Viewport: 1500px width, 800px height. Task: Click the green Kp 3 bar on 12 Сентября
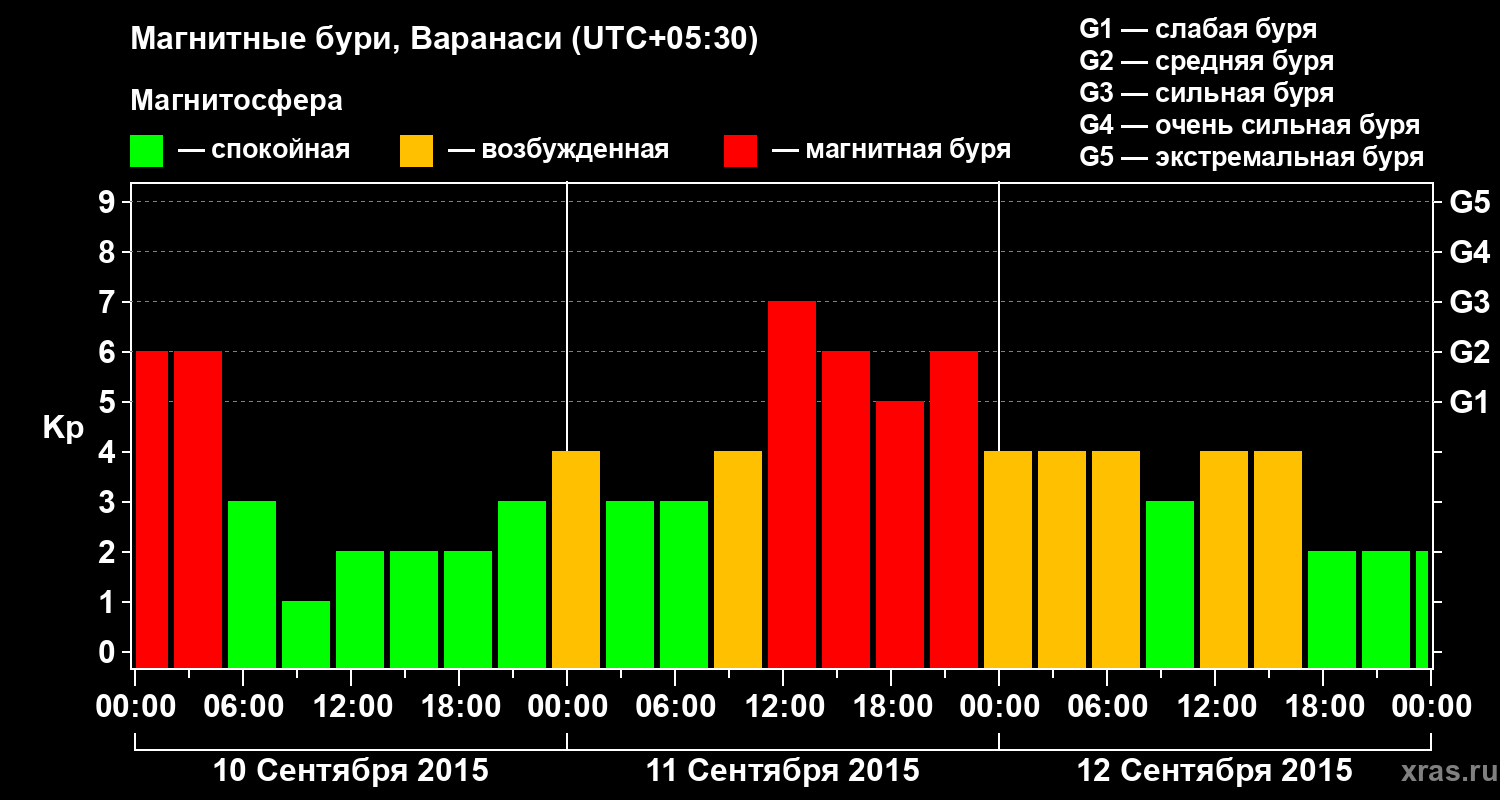(x=1170, y=584)
